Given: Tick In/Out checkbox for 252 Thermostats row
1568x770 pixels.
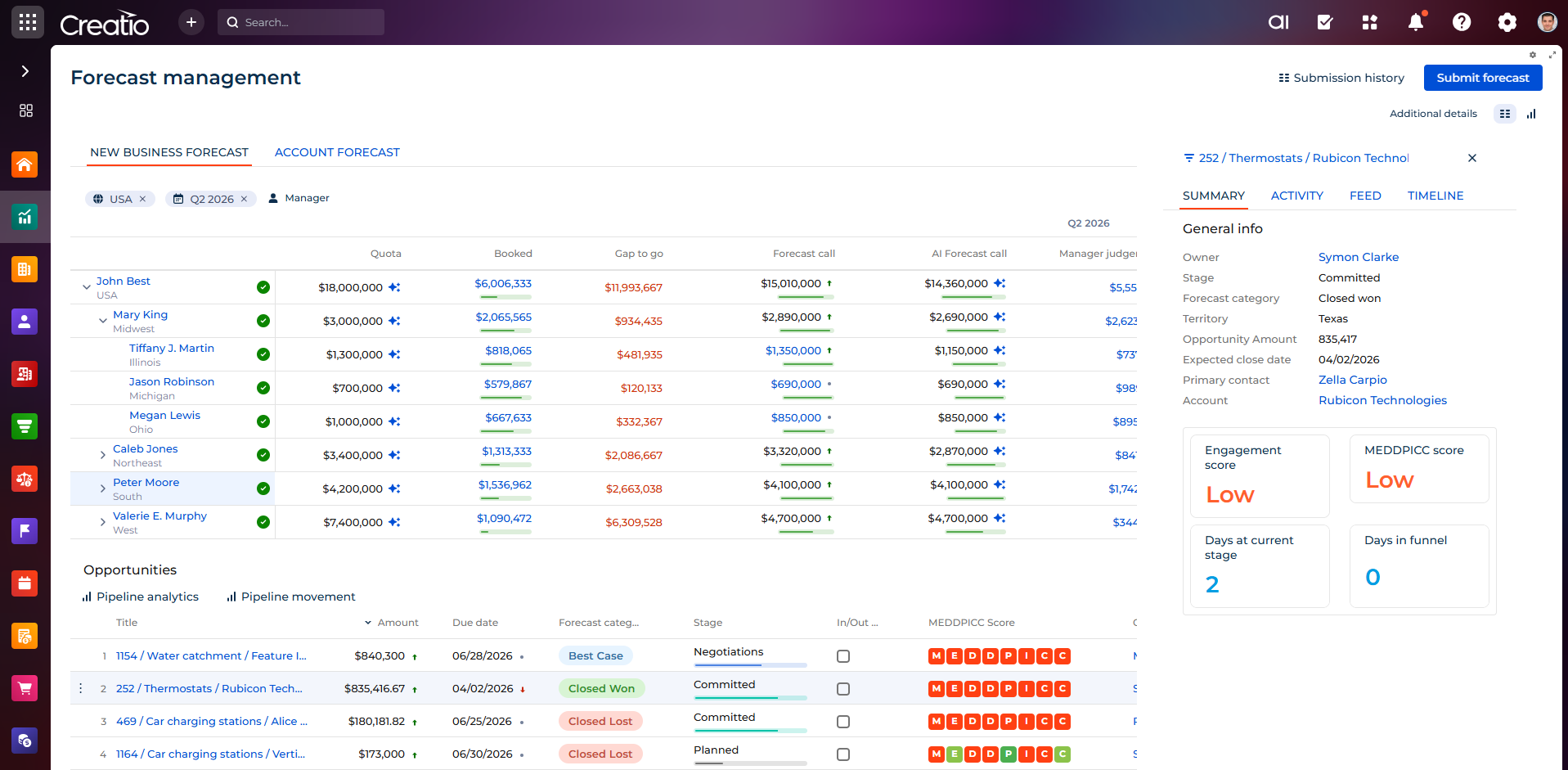Looking at the screenshot, I should [843, 689].
